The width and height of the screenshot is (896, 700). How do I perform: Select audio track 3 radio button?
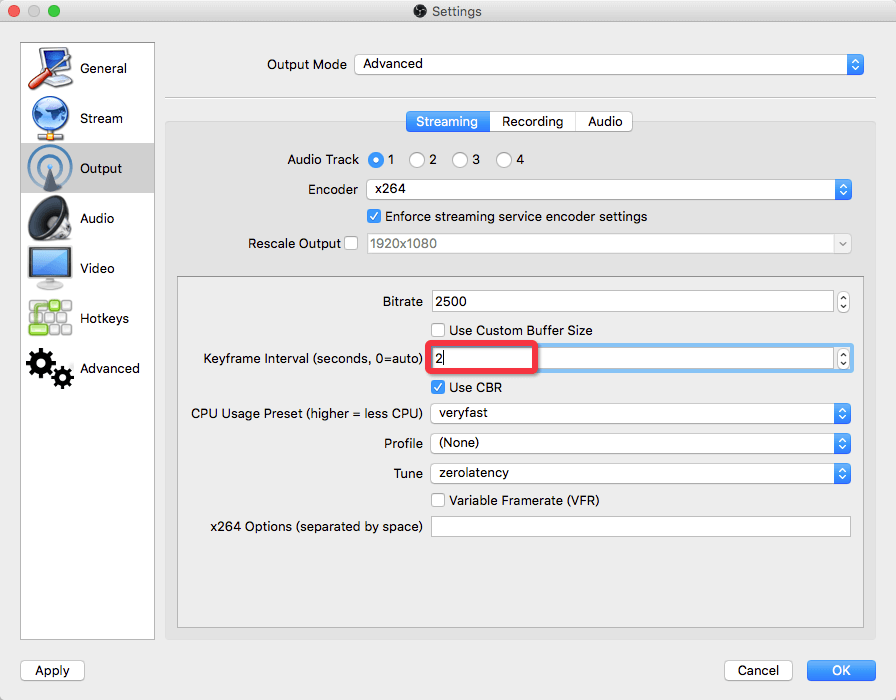point(459,160)
